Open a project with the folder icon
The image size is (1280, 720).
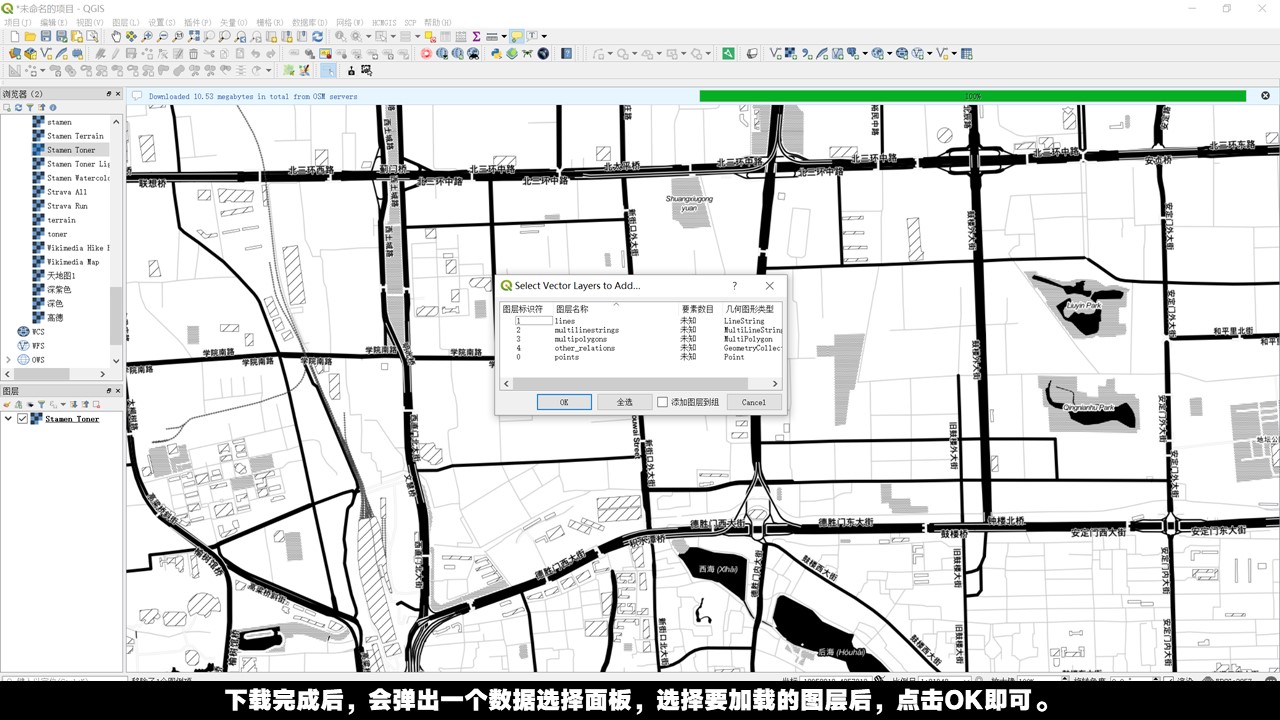click(30, 36)
